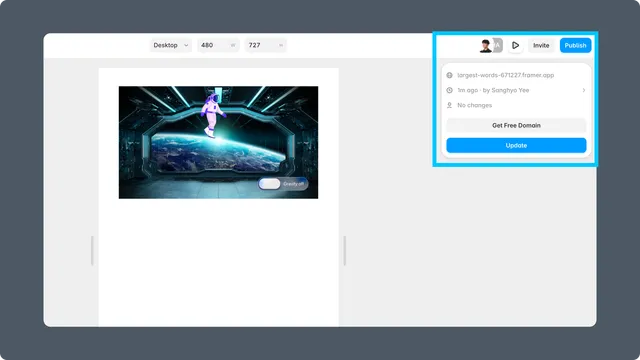640x360 pixels.
Task: Click the Invite button
Action: (541, 45)
